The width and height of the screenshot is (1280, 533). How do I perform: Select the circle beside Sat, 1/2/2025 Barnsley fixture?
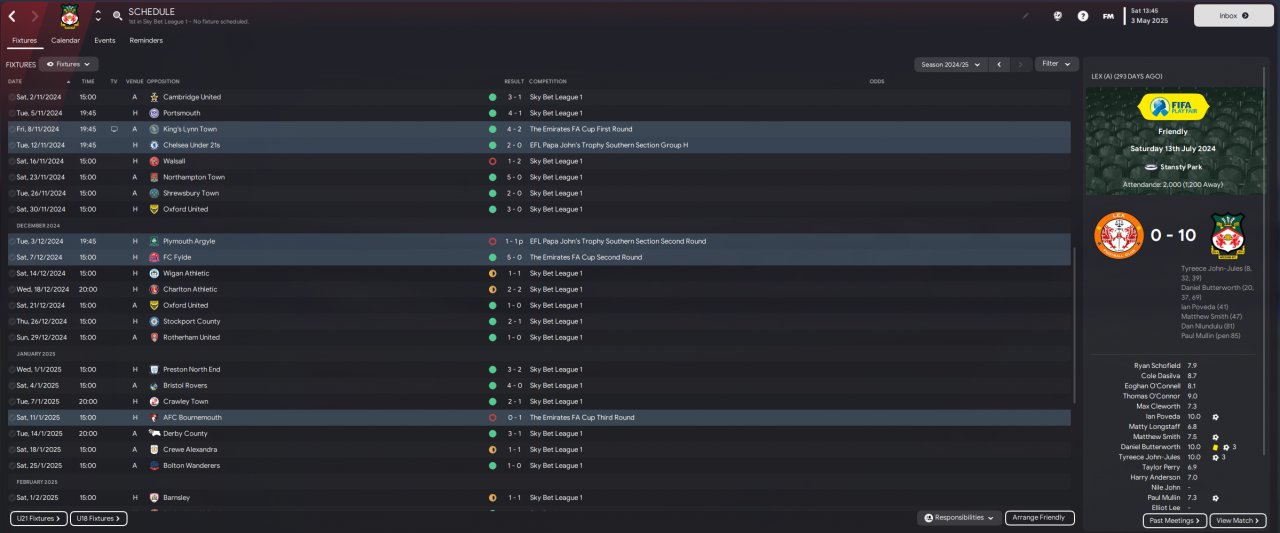click(x=12, y=497)
